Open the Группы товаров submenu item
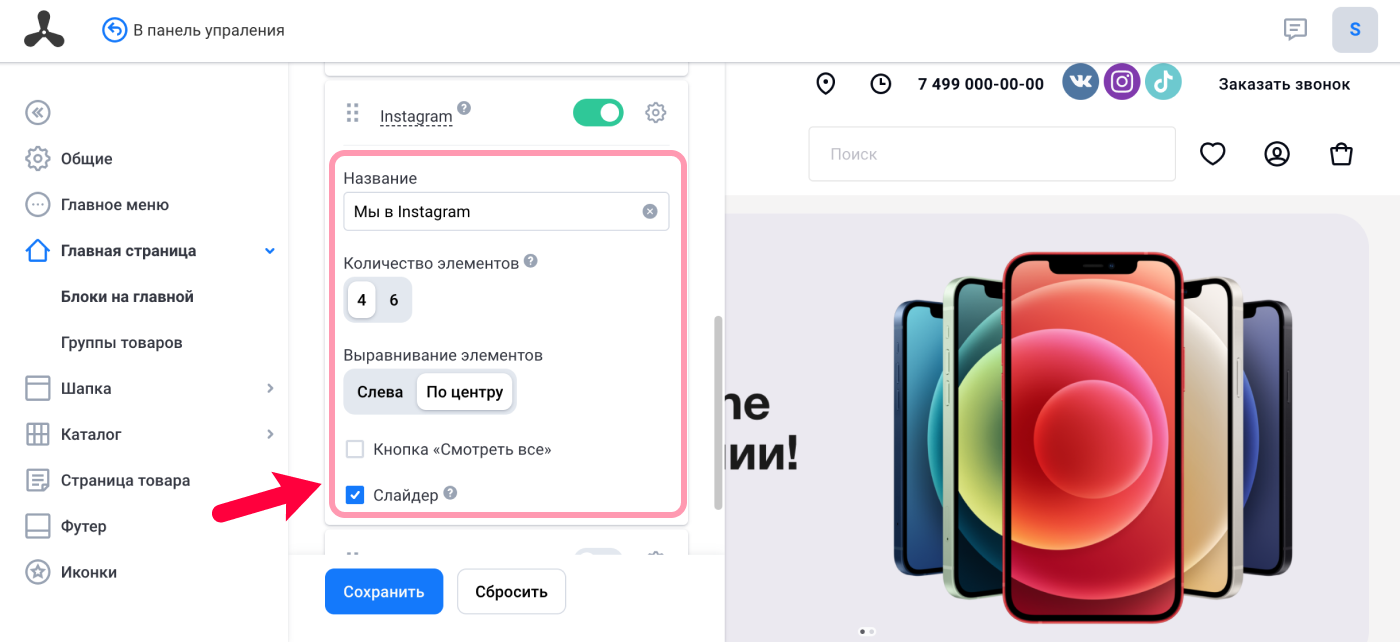 click(x=122, y=342)
